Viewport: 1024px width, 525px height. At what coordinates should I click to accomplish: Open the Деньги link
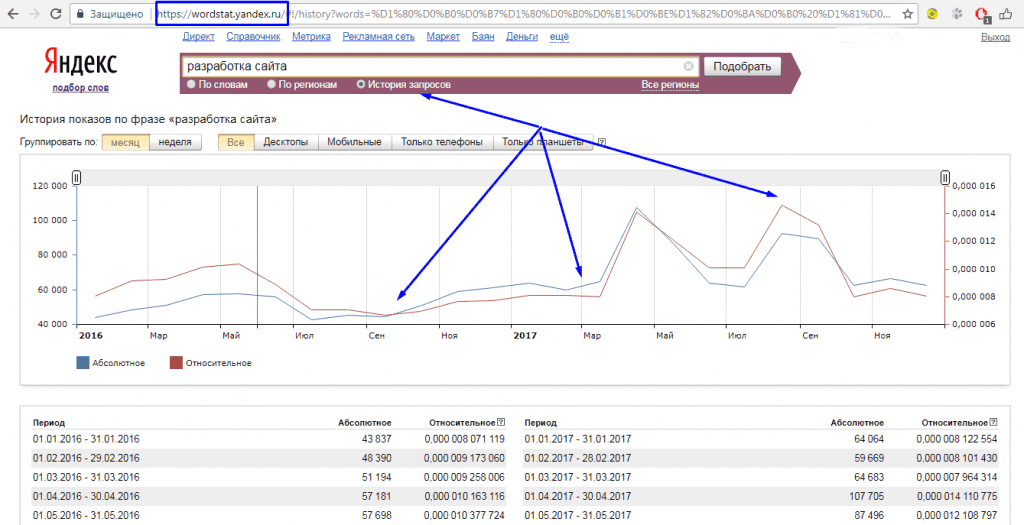tap(522, 37)
